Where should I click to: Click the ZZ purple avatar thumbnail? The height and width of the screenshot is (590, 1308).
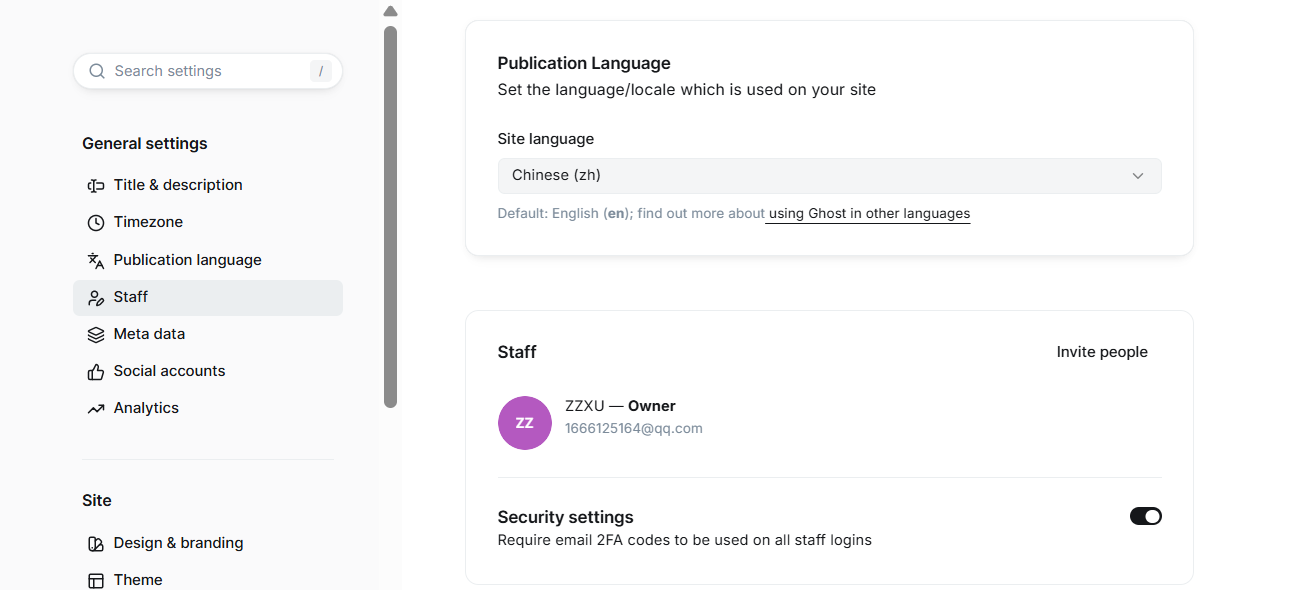click(525, 422)
